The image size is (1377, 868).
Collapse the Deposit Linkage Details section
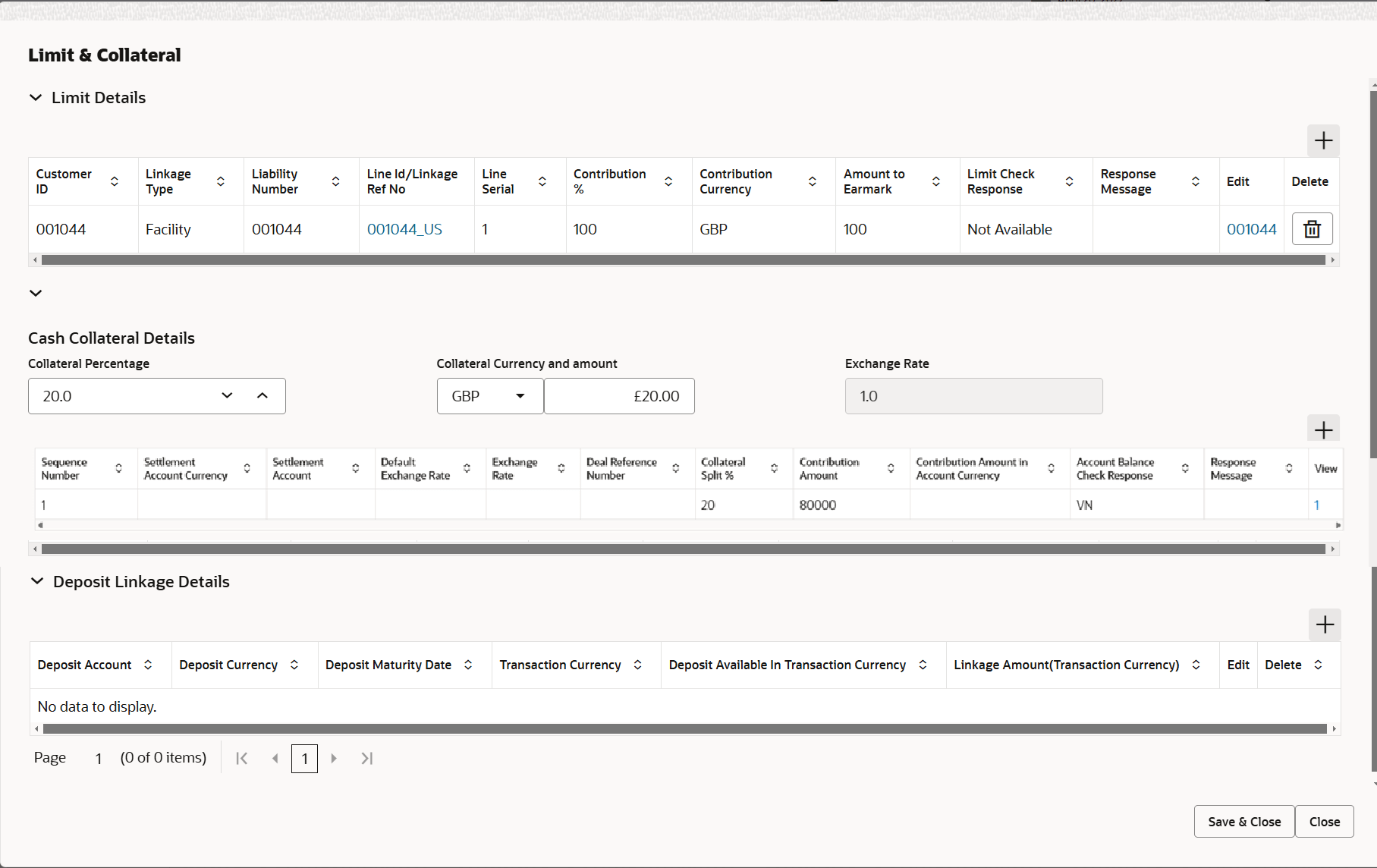click(37, 581)
